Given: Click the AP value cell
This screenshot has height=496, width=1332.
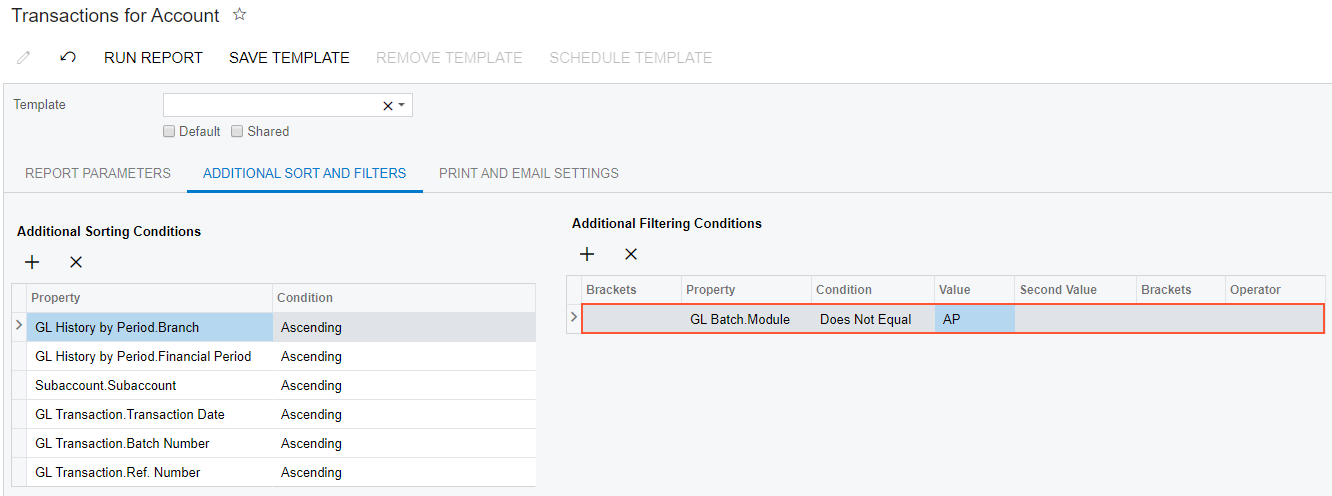Looking at the screenshot, I should point(973,319).
